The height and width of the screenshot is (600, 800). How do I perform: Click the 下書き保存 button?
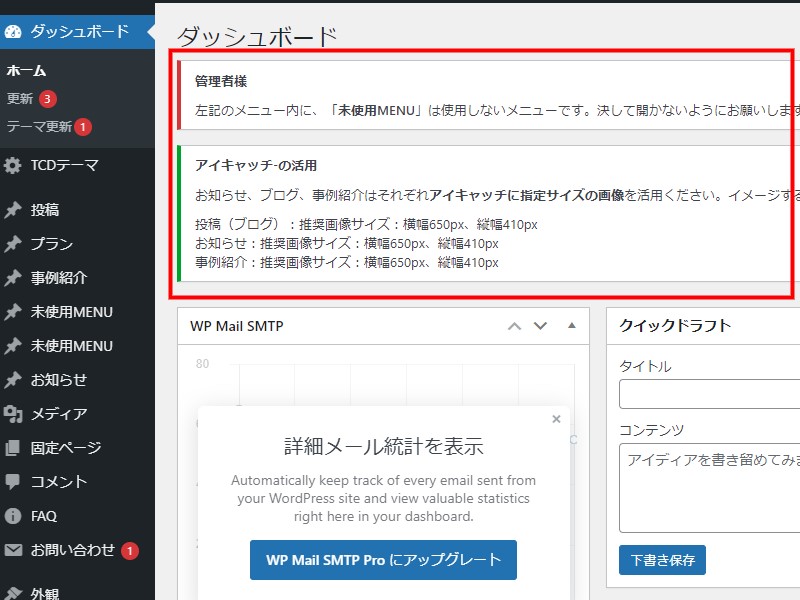[662, 560]
